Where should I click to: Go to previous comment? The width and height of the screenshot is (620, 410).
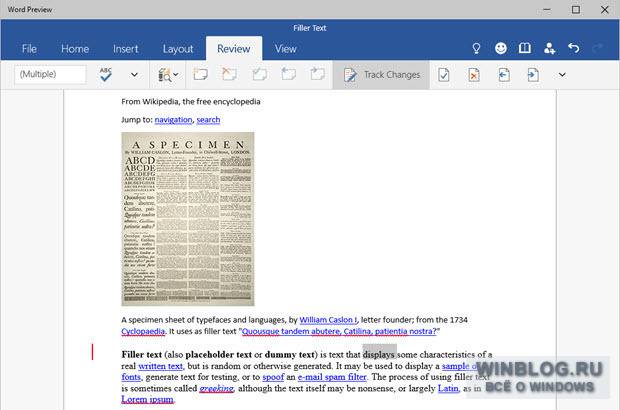(289, 74)
